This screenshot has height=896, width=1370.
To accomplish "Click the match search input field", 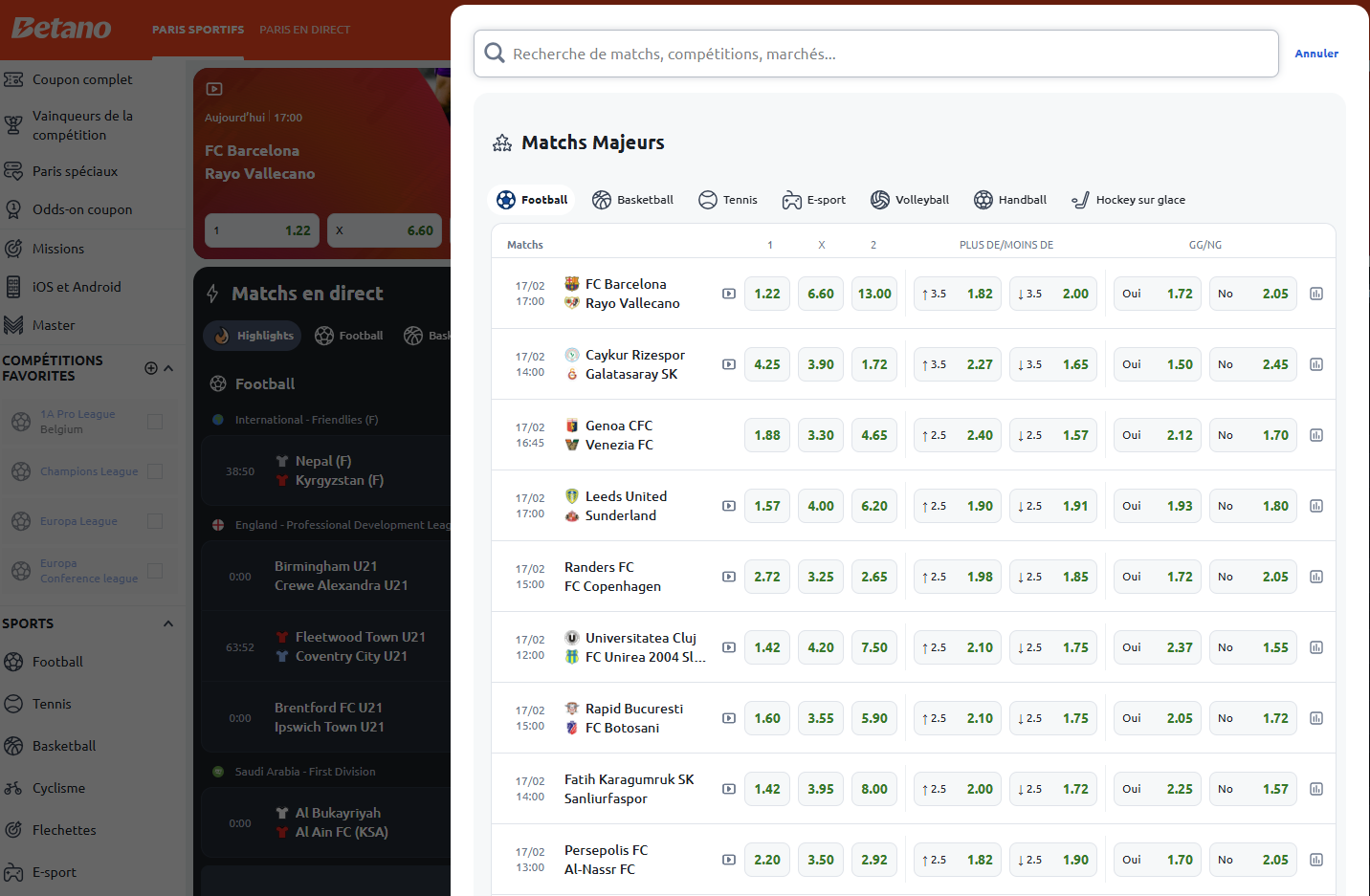I will (876, 54).
